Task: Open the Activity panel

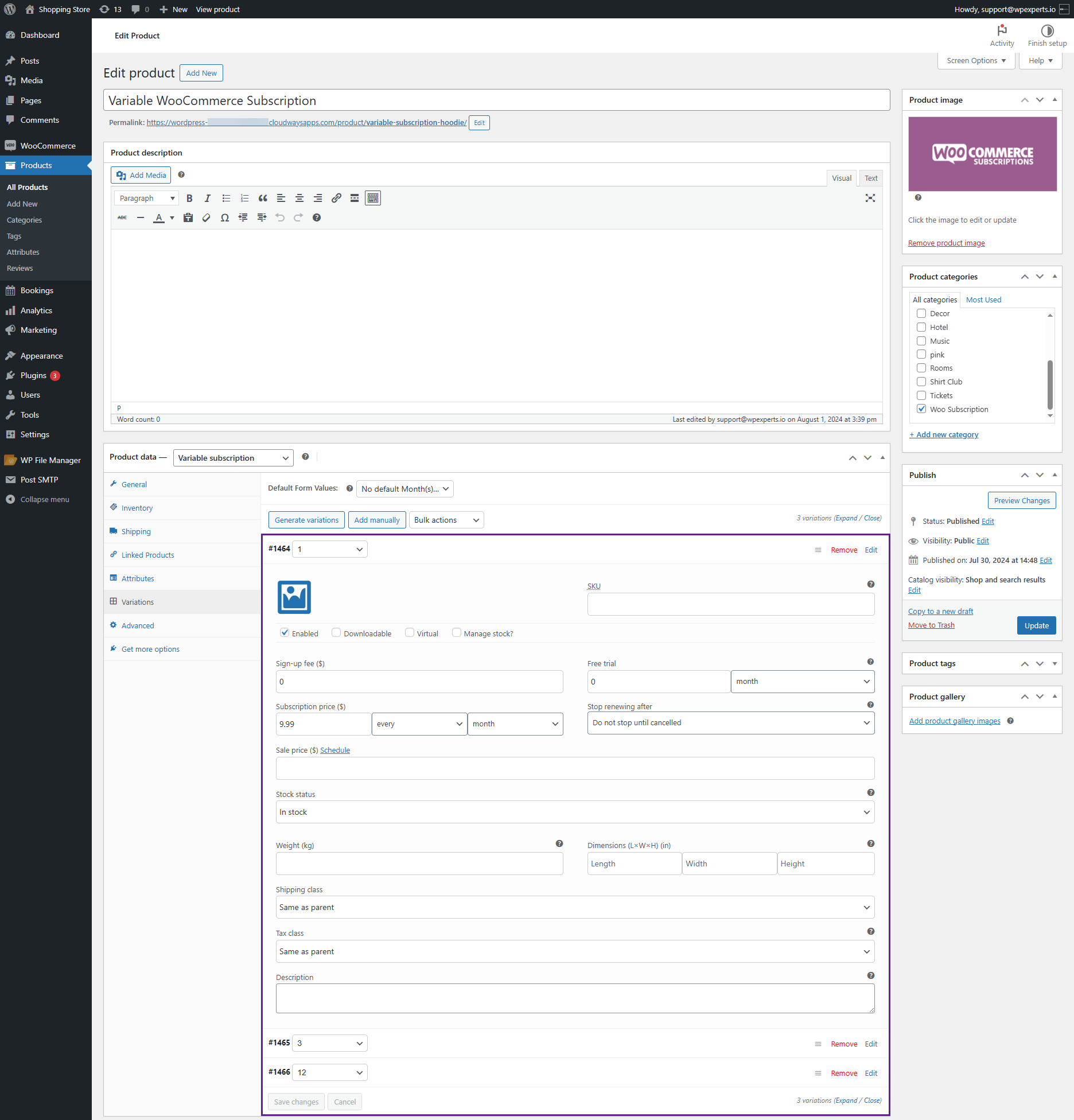Action: coord(1002,36)
